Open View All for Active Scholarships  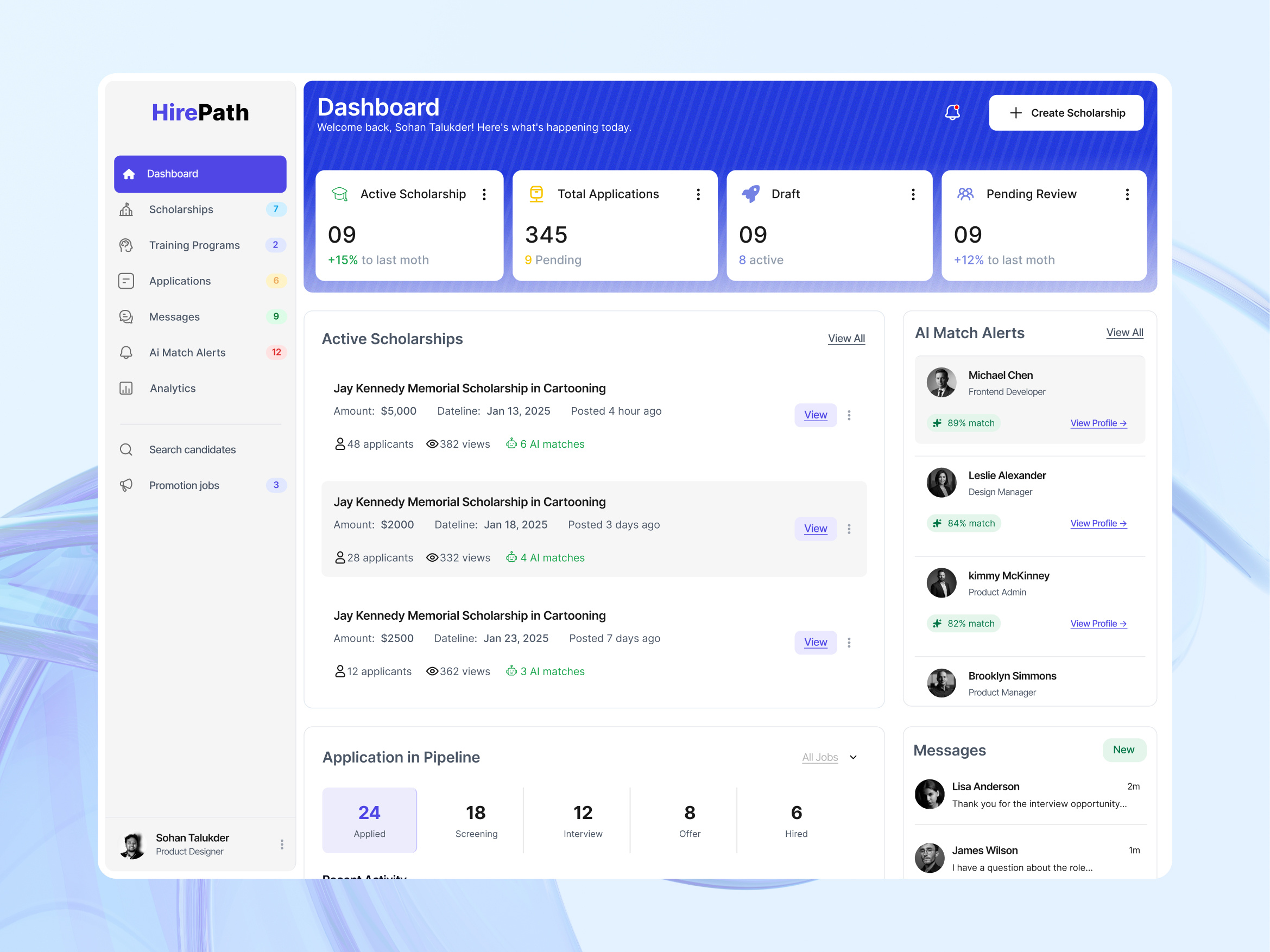pos(846,339)
